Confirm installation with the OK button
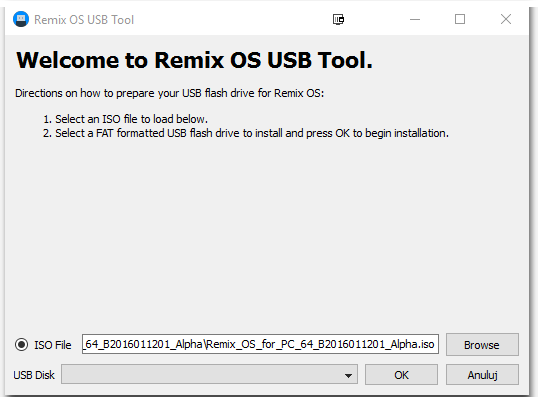 (x=401, y=374)
